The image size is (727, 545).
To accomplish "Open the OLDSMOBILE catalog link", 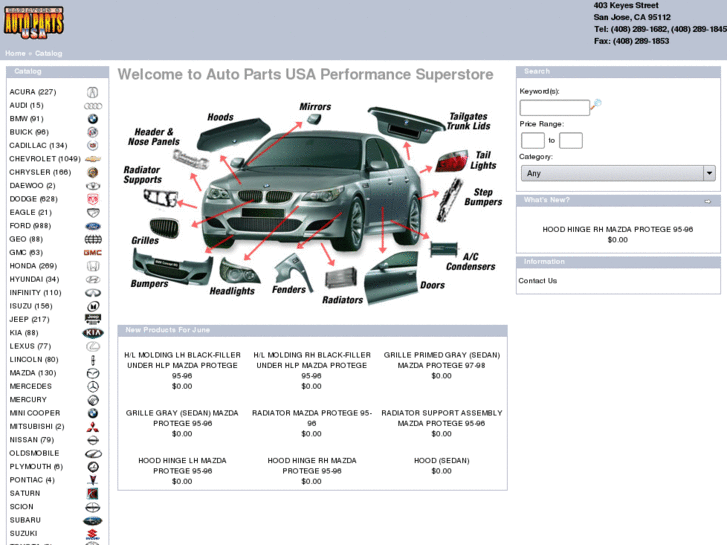I will pos(34,453).
